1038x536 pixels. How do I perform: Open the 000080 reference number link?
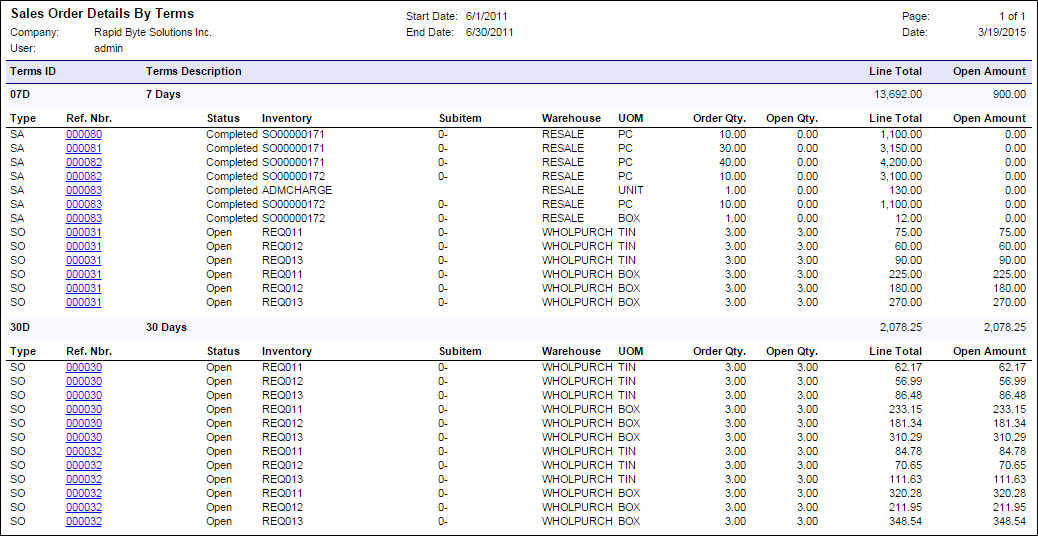coord(84,134)
